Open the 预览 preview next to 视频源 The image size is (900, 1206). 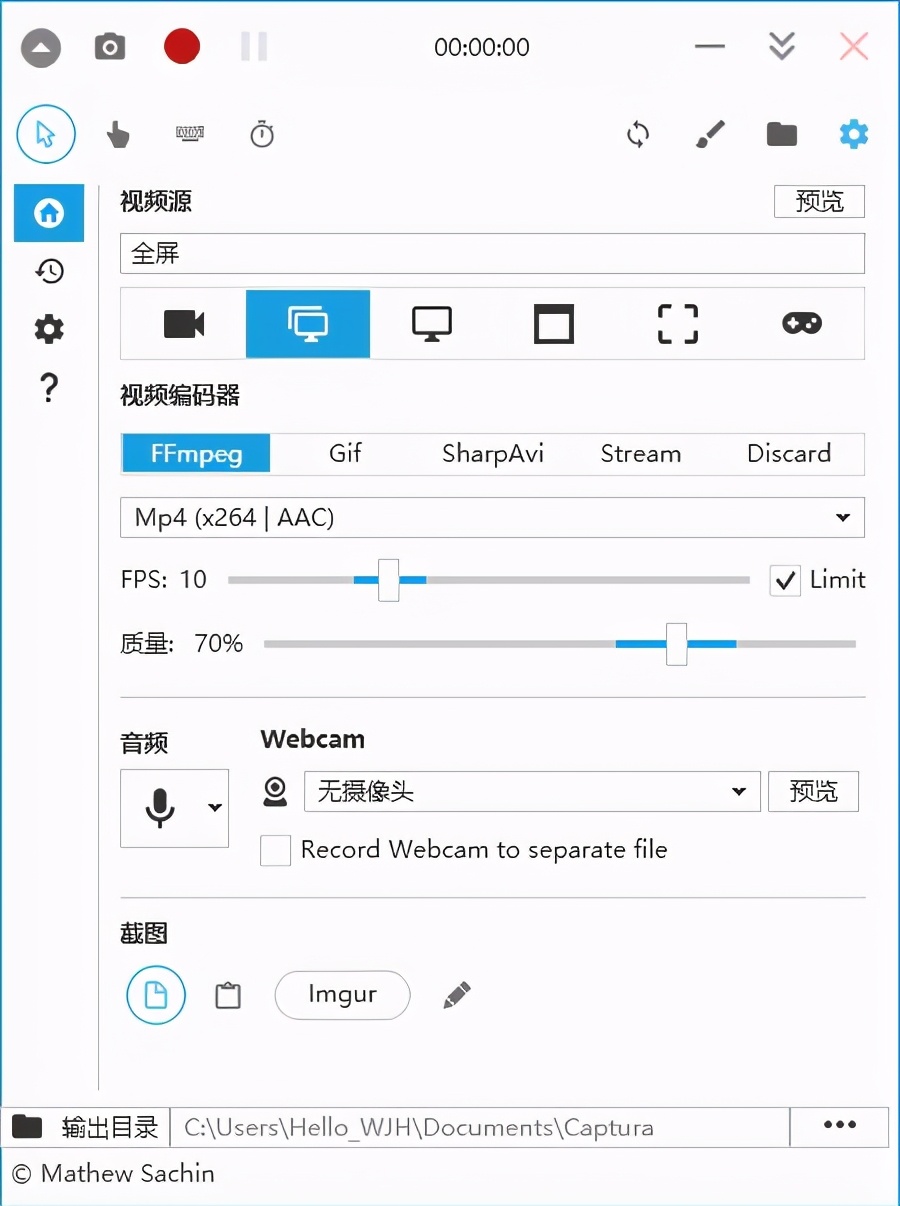tap(819, 201)
